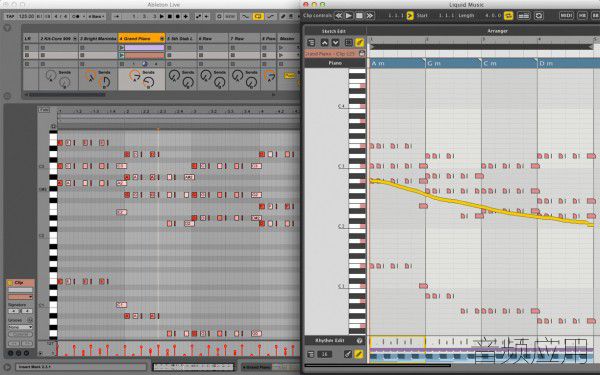The image size is (600, 375).
Task: Open the Grand Piano track header dropdown arrow
Action: 162,39
